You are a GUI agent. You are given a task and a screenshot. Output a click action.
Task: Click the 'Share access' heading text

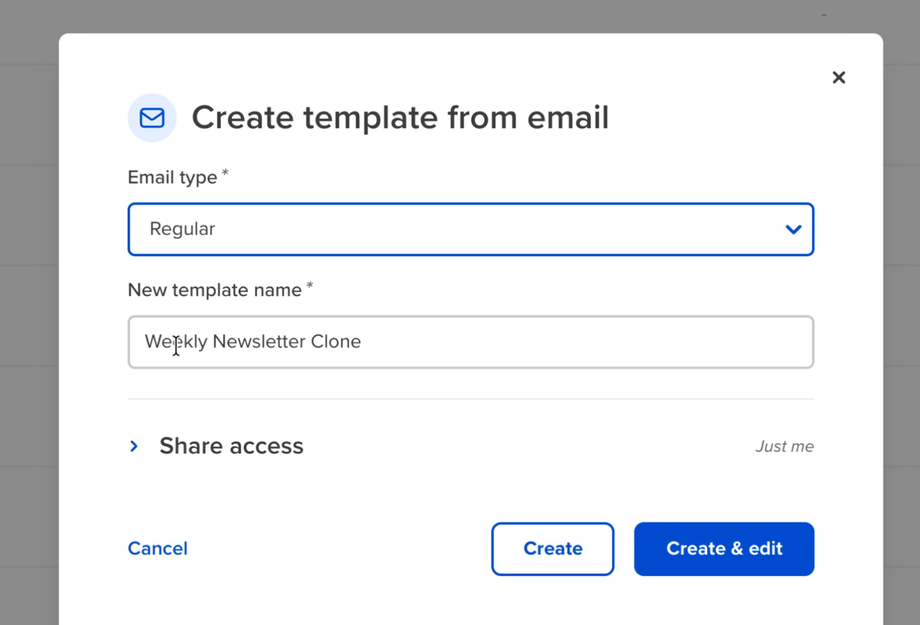[x=231, y=446]
